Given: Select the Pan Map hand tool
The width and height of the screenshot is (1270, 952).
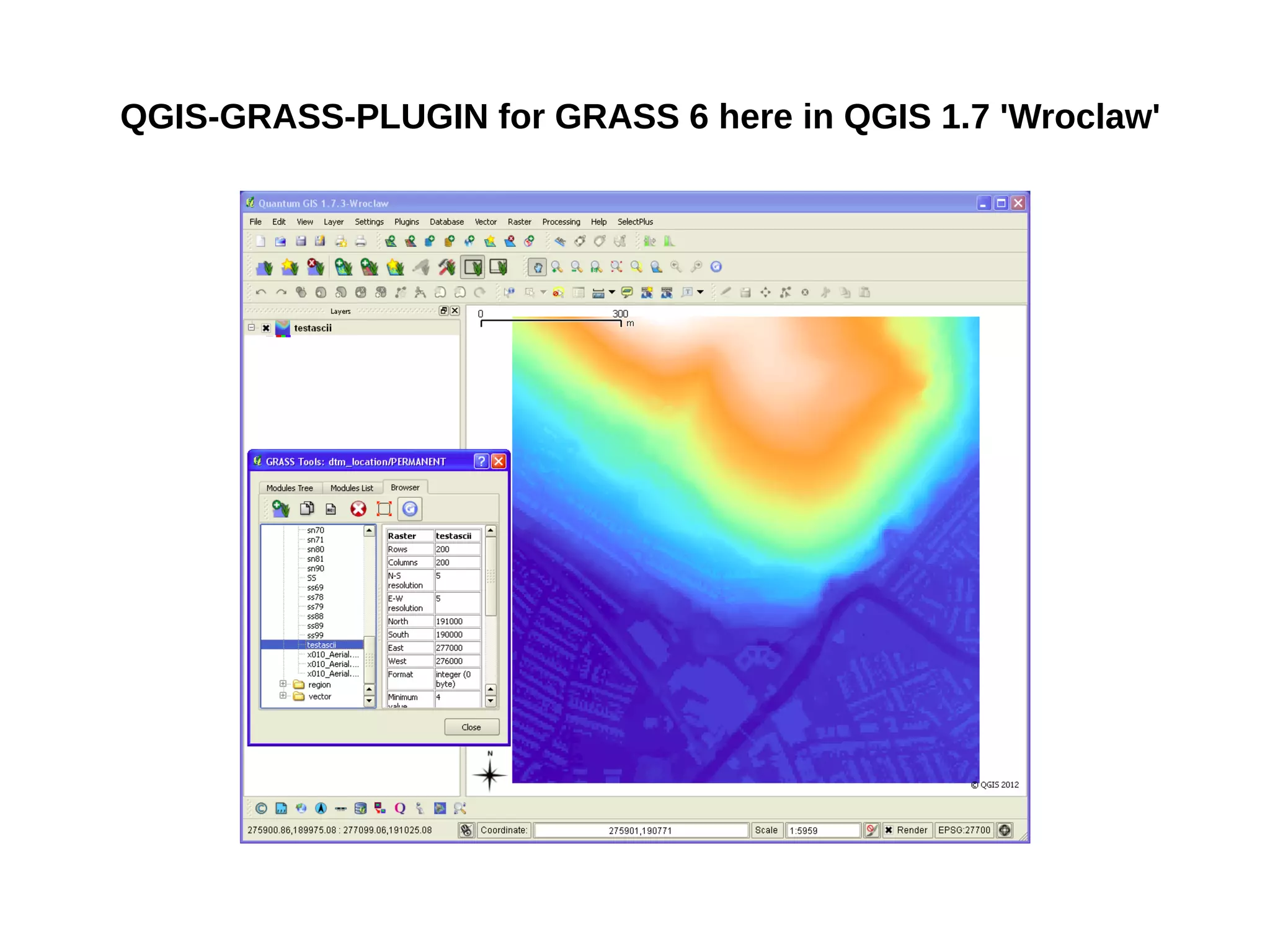Looking at the screenshot, I should tap(537, 267).
